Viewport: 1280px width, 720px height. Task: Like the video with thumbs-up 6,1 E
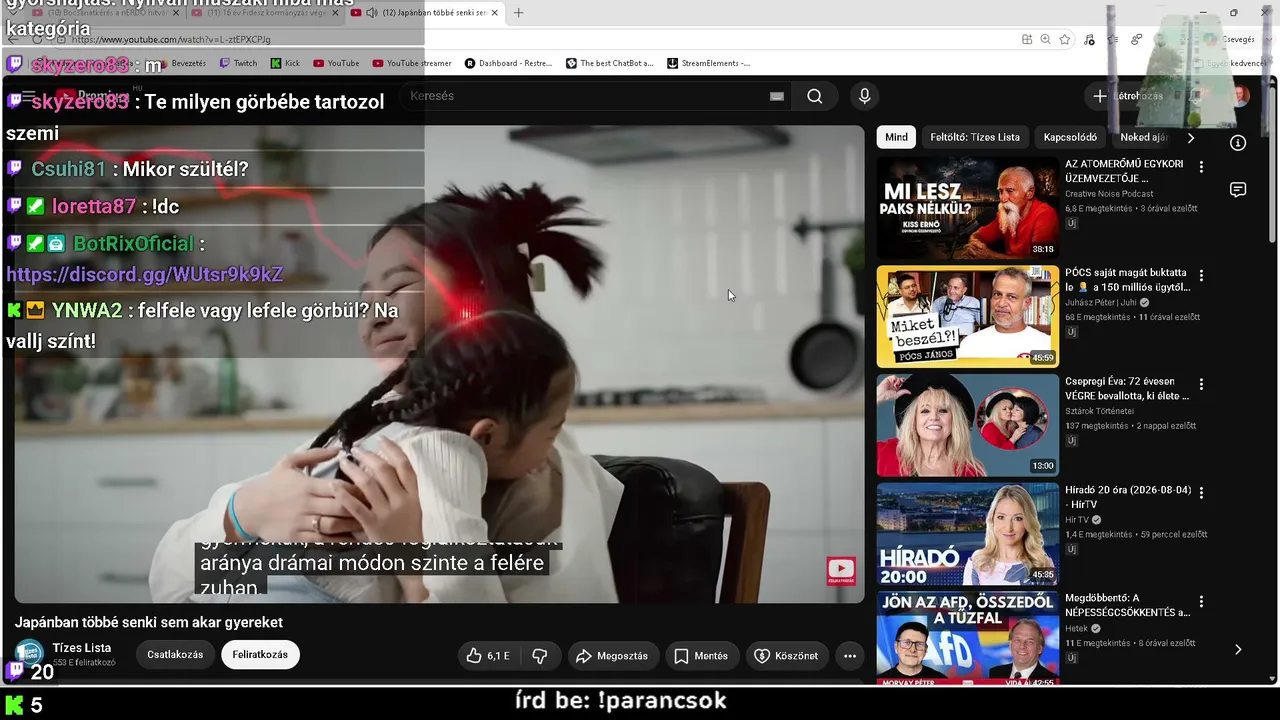488,656
